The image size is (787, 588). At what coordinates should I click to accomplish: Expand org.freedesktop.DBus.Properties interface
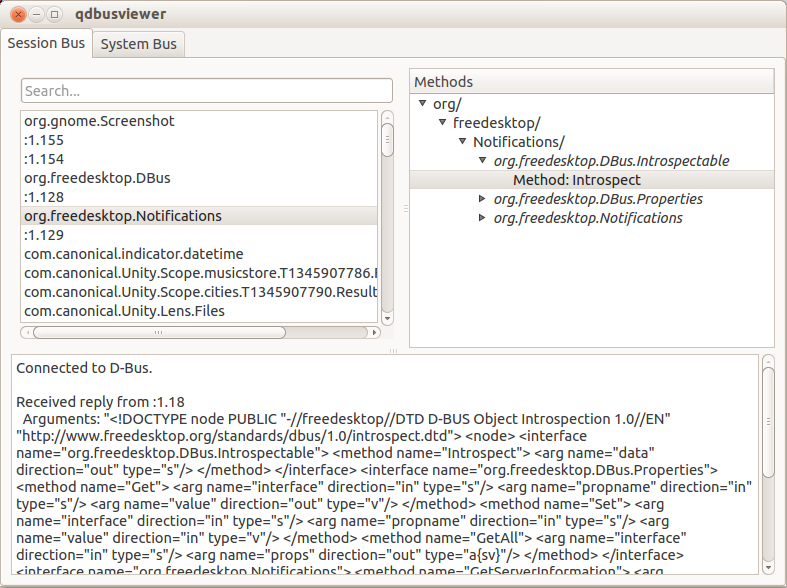coord(482,199)
